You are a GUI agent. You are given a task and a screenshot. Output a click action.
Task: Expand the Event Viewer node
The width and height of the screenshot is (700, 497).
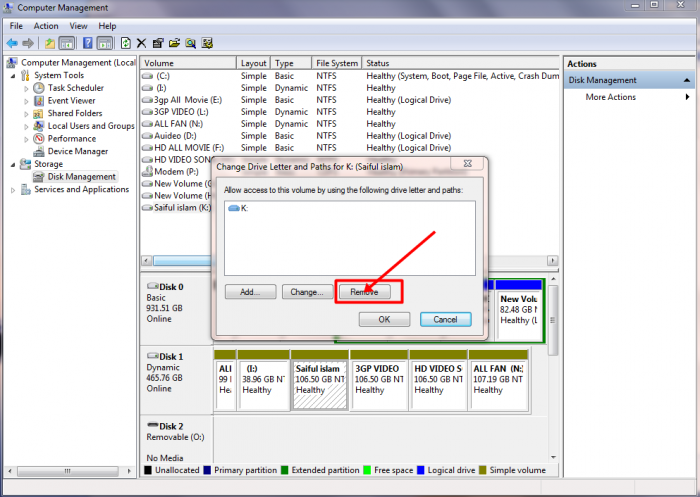click(x=26, y=101)
